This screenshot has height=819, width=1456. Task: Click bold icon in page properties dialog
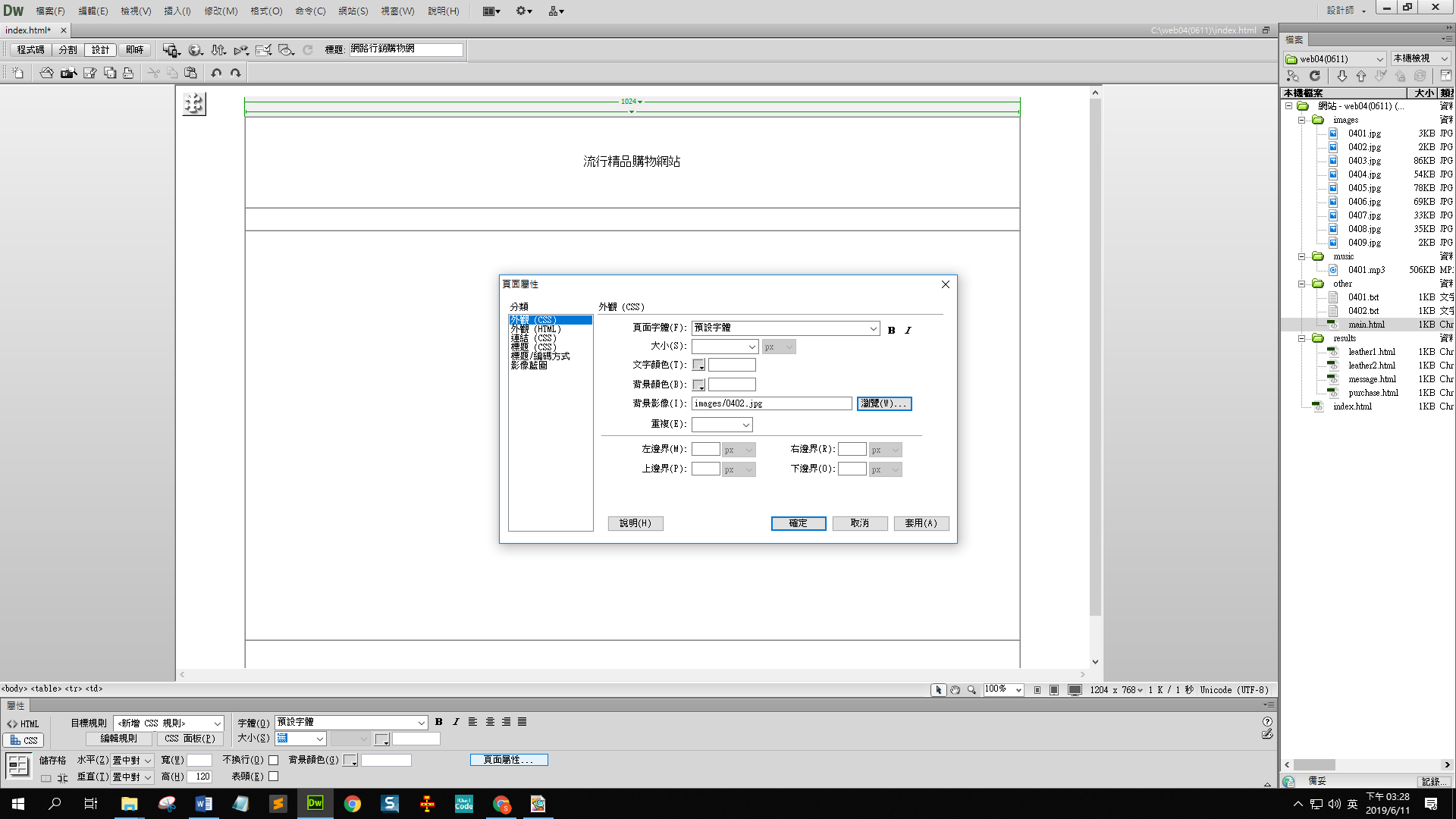point(891,330)
